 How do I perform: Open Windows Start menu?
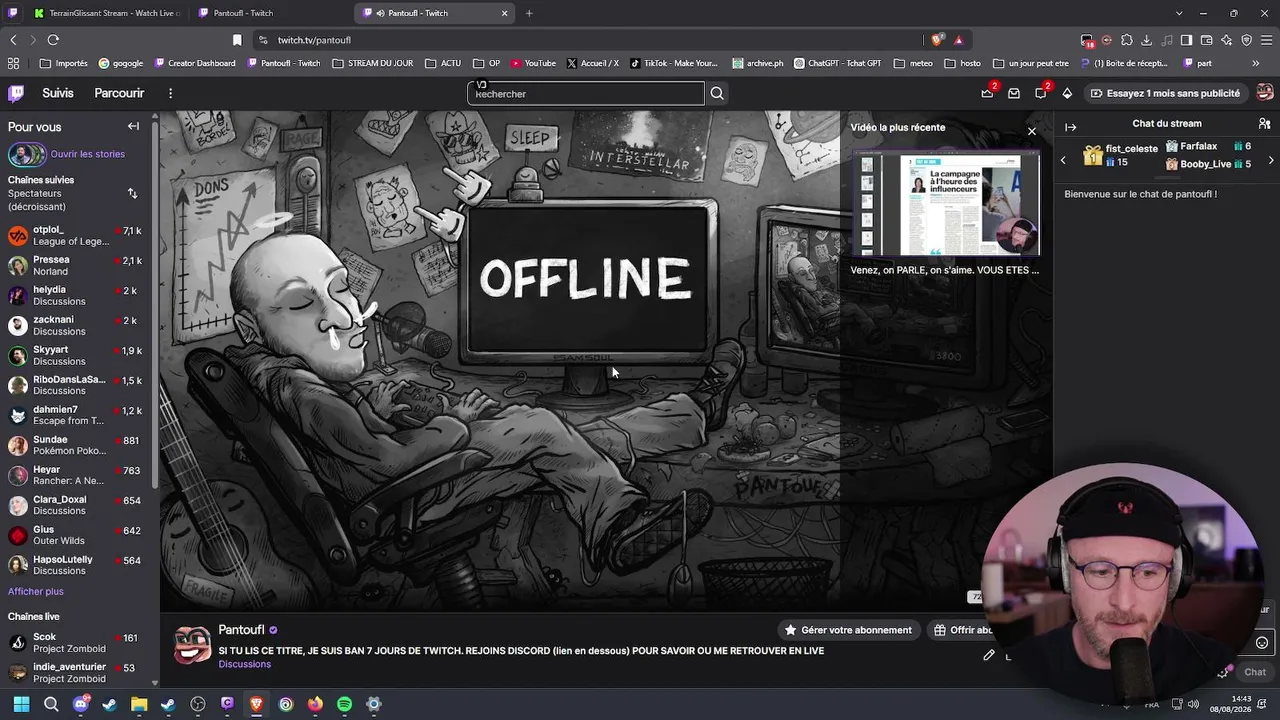(22, 704)
